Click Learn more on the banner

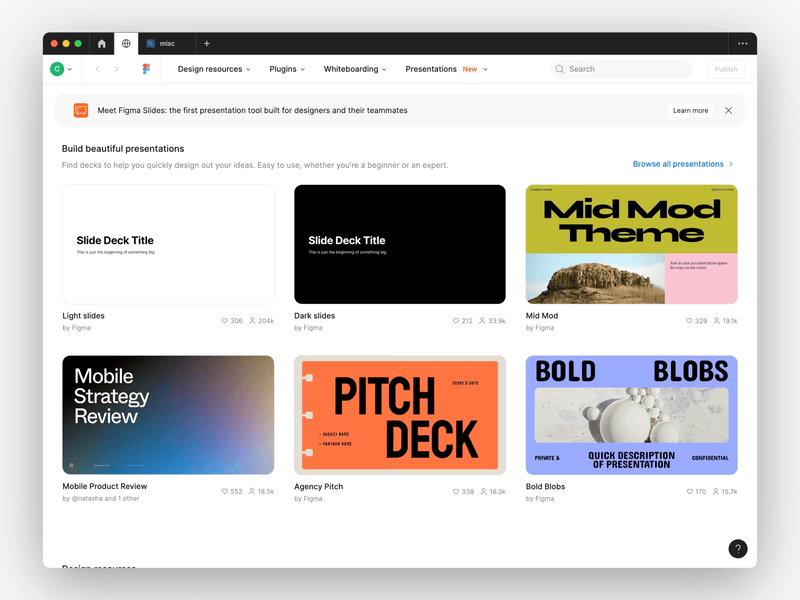click(x=690, y=110)
